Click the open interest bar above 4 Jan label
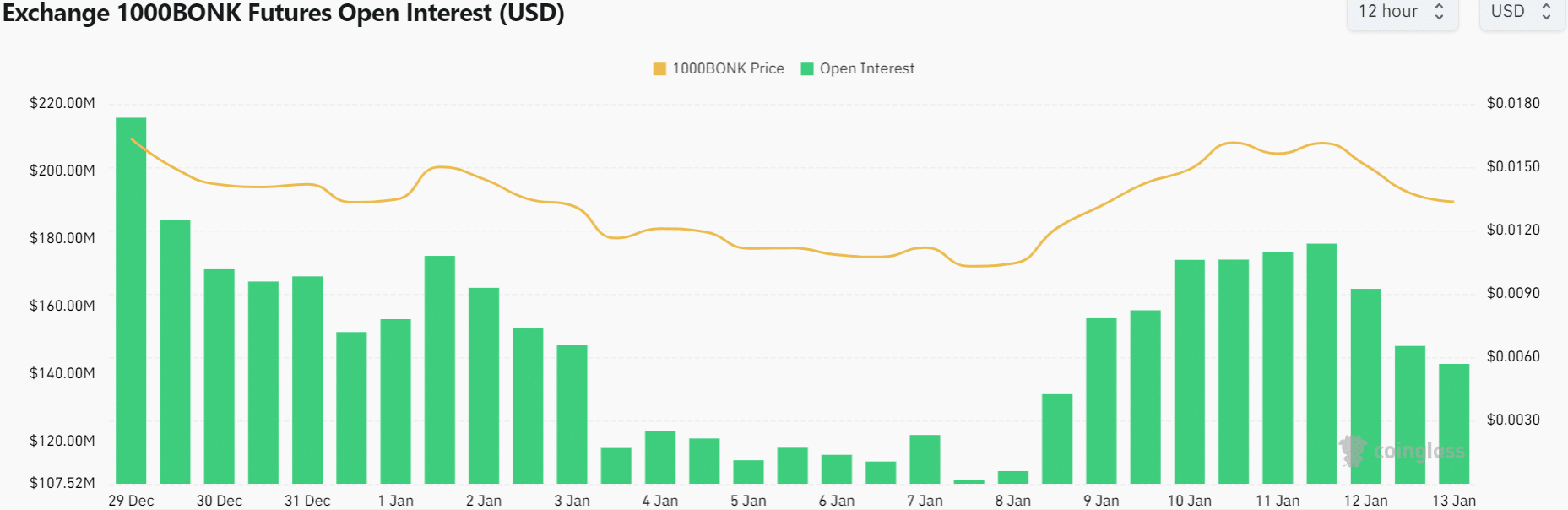This screenshot has height=510, width=1568. pyautogui.click(x=660, y=457)
